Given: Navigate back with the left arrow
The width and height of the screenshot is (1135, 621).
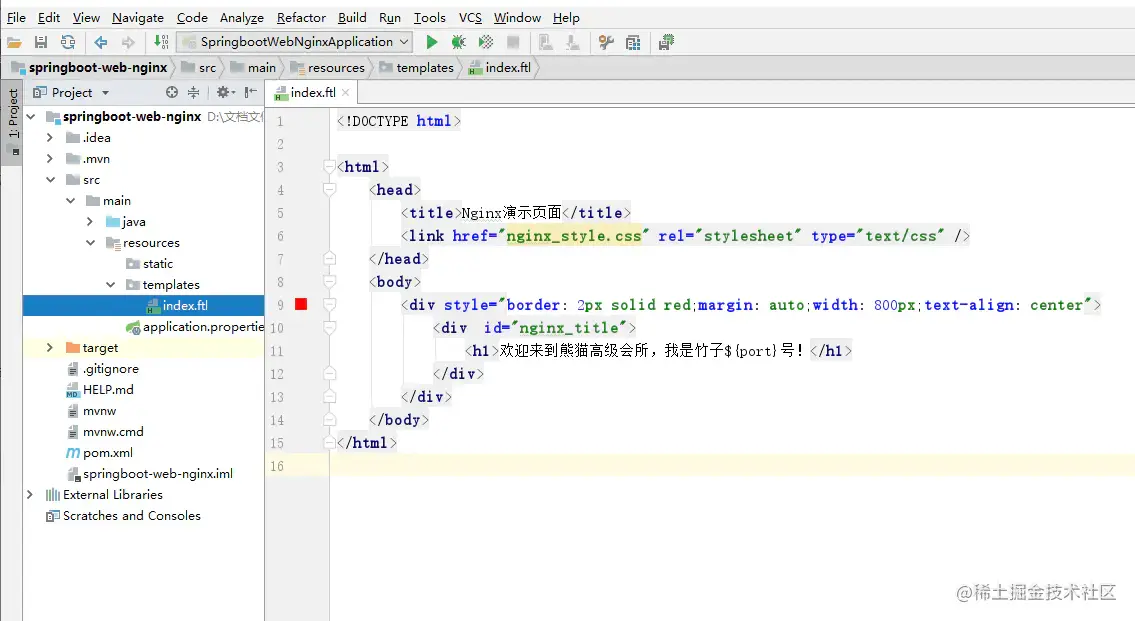Looking at the screenshot, I should pos(101,43).
